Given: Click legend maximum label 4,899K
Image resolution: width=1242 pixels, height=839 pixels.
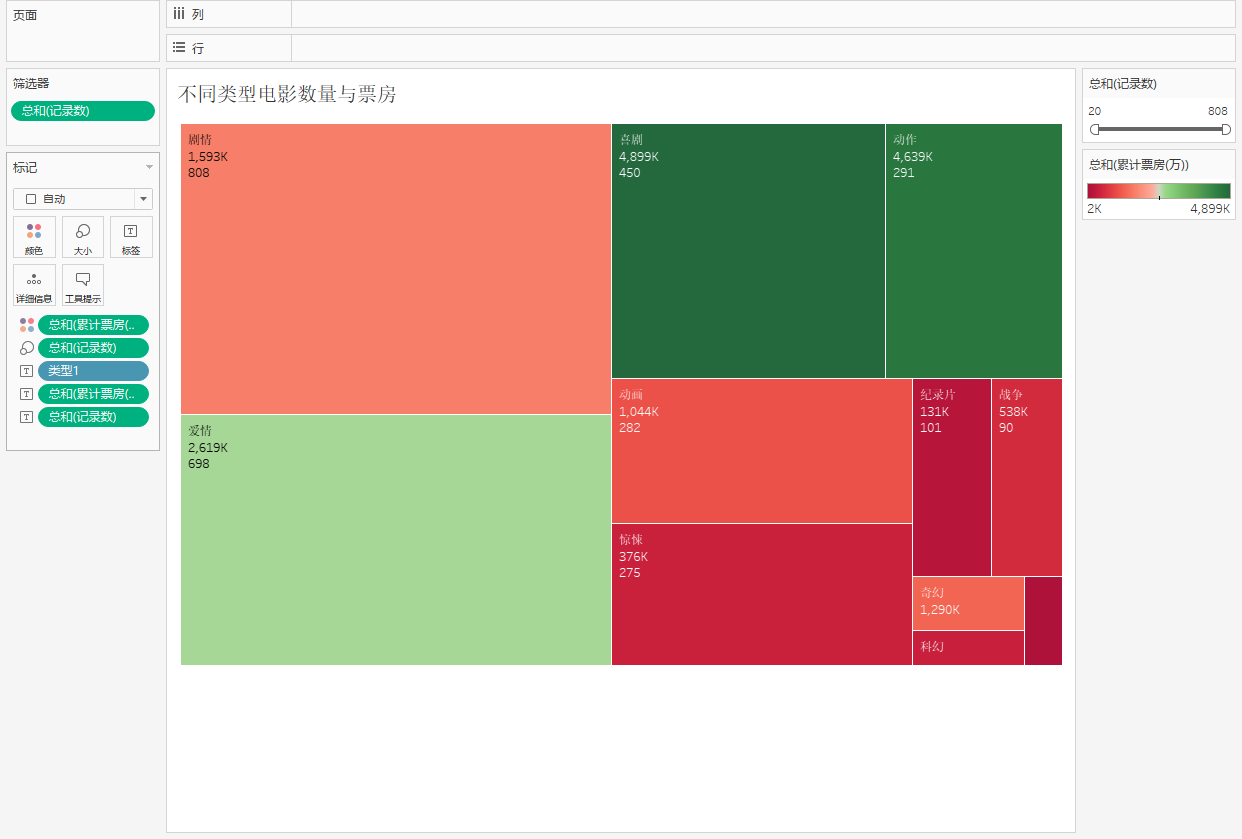Looking at the screenshot, I should tap(1210, 210).
